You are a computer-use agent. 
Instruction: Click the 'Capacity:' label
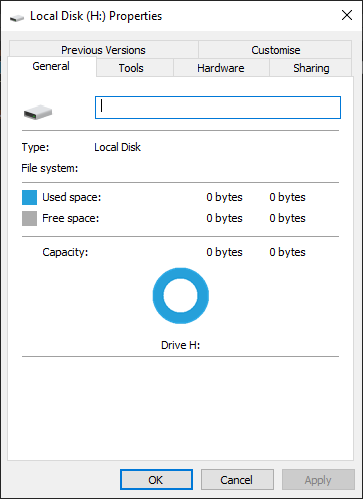[65, 252]
